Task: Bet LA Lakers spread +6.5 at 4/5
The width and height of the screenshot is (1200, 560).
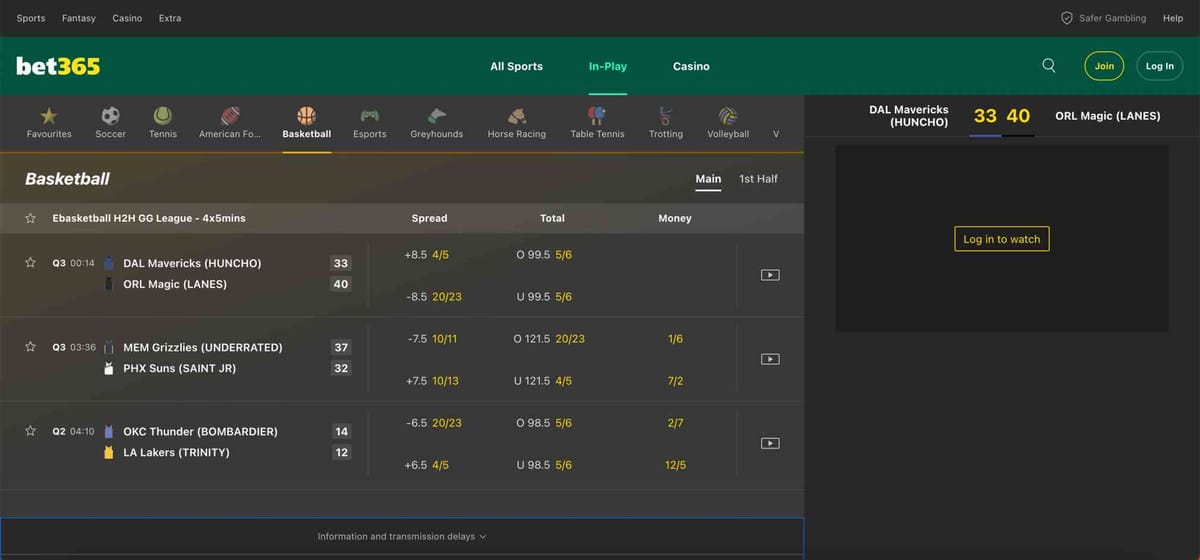Action: pos(429,465)
